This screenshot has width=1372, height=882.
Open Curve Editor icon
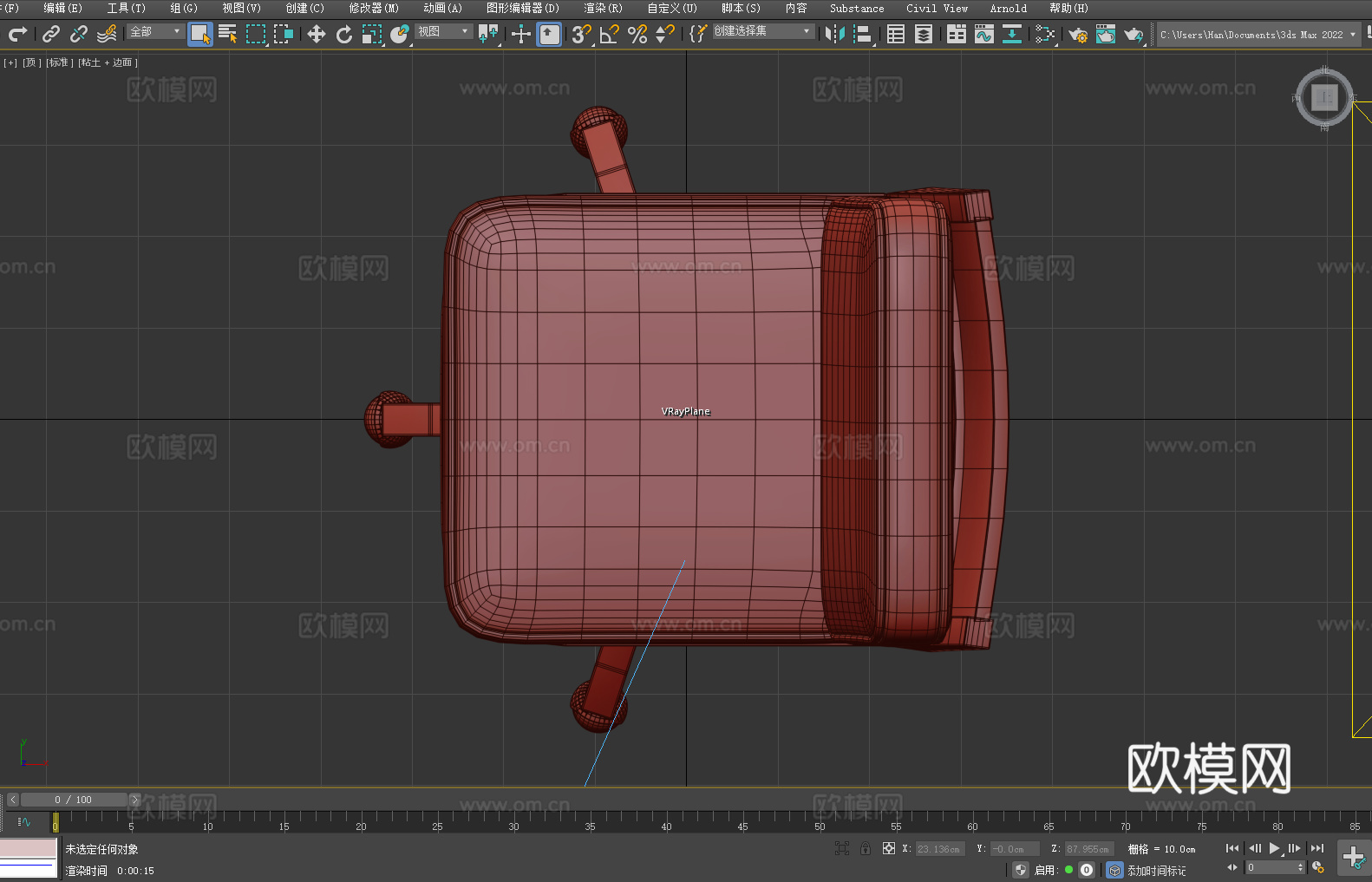point(984,34)
